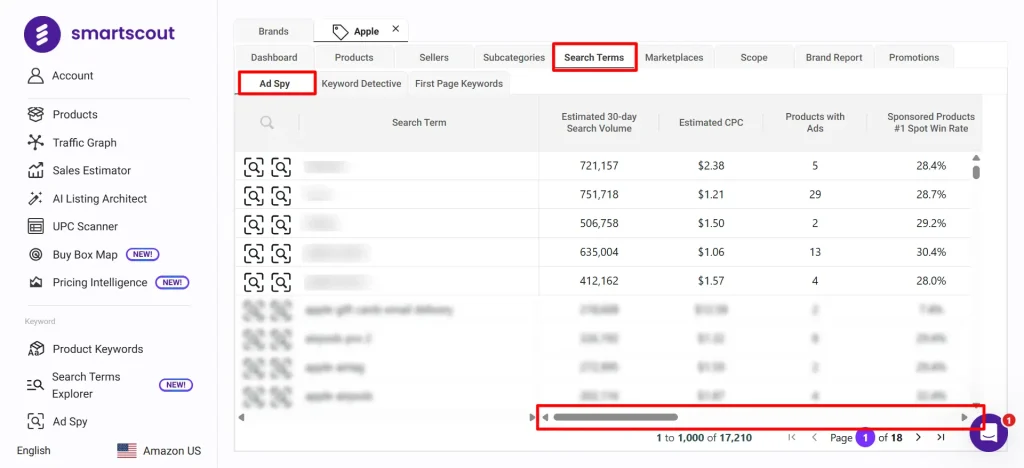Sort by Estimated 30-day Search Volume
The height and width of the screenshot is (468, 1024).
[599, 123]
